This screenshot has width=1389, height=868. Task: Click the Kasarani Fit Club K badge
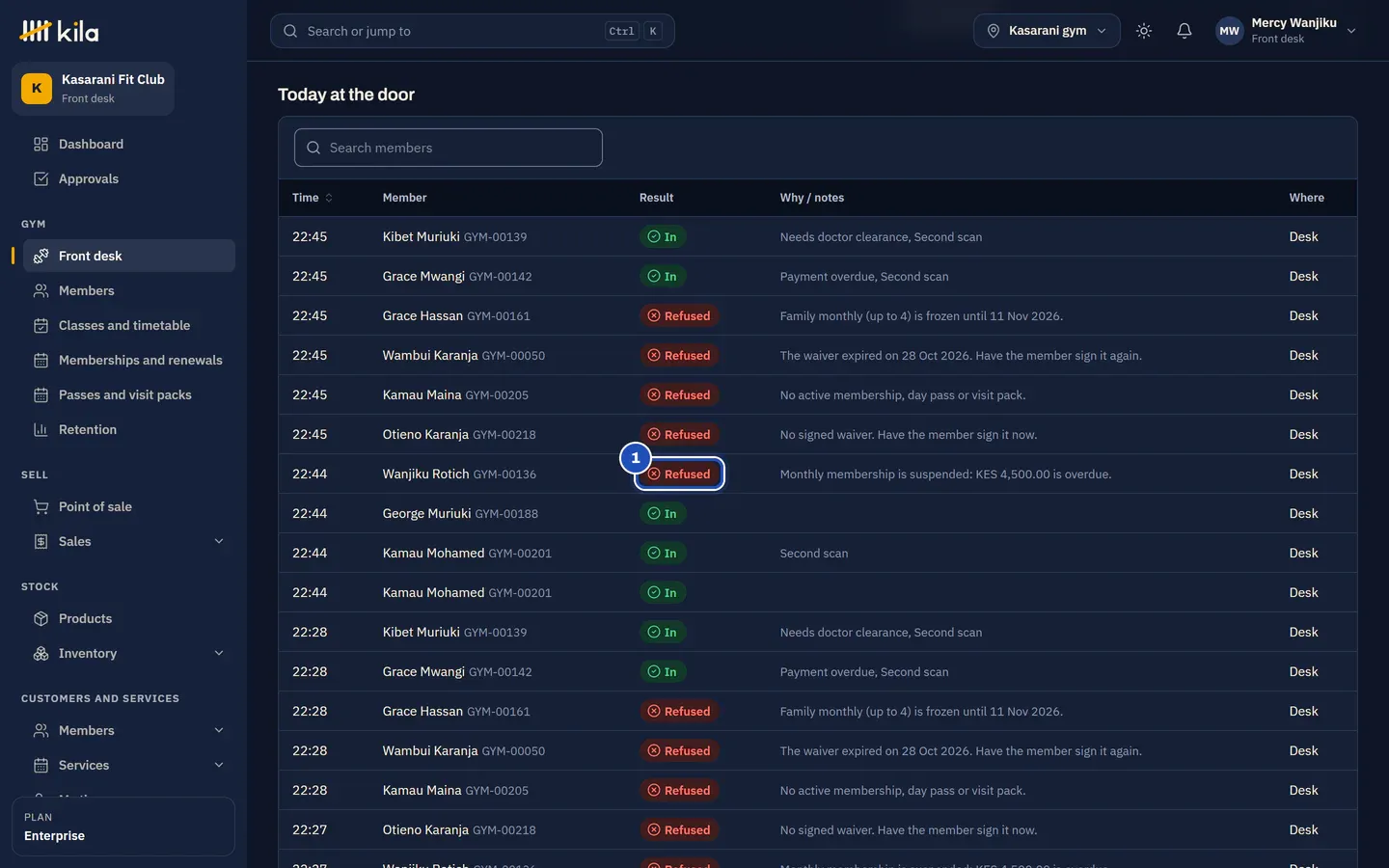click(37, 89)
